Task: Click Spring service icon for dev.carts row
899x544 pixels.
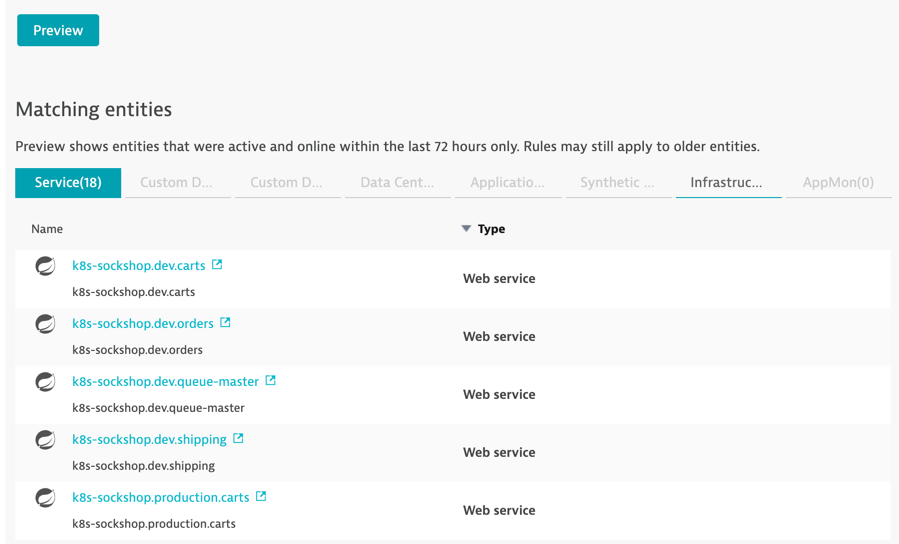Action: [45, 266]
